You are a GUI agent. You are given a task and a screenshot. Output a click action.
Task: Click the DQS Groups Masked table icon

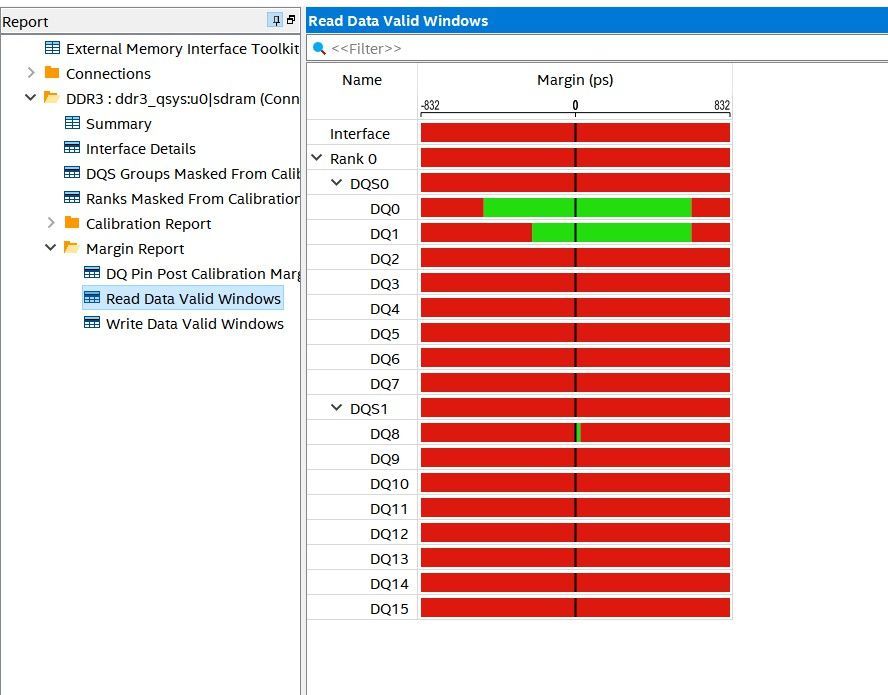click(72, 172)
